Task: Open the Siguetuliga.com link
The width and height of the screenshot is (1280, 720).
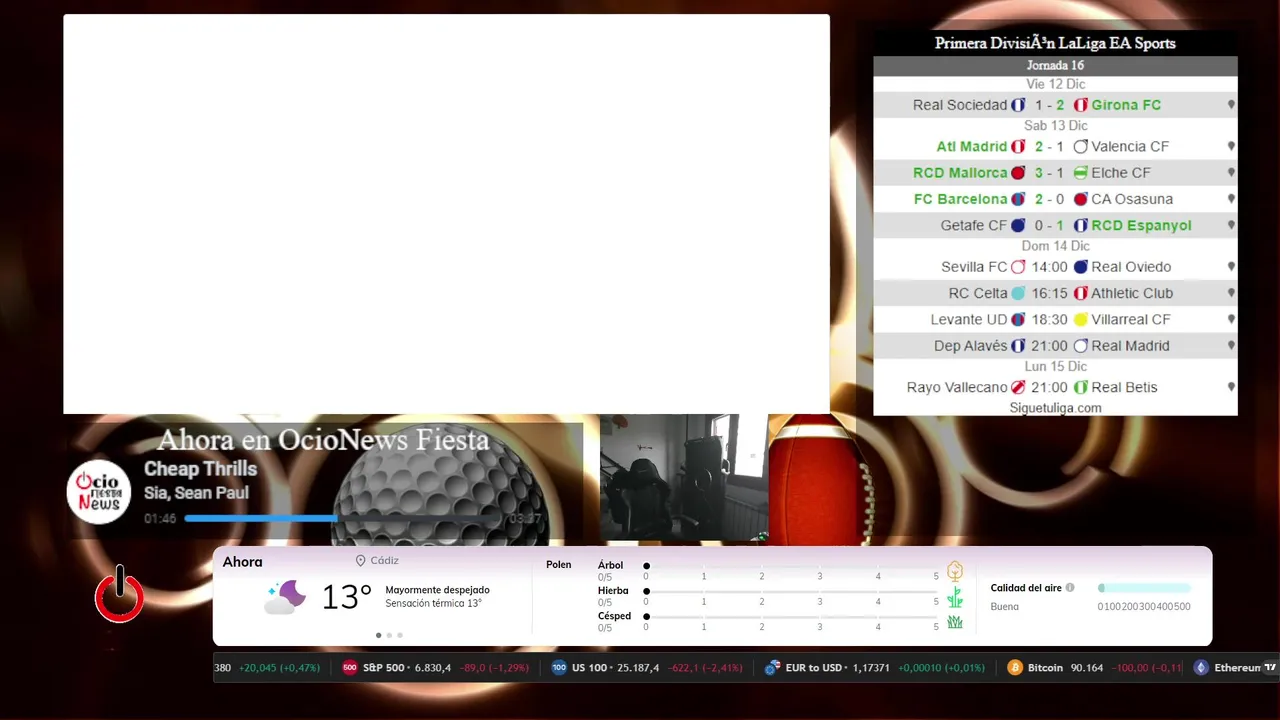Action: coord(1055,408)
